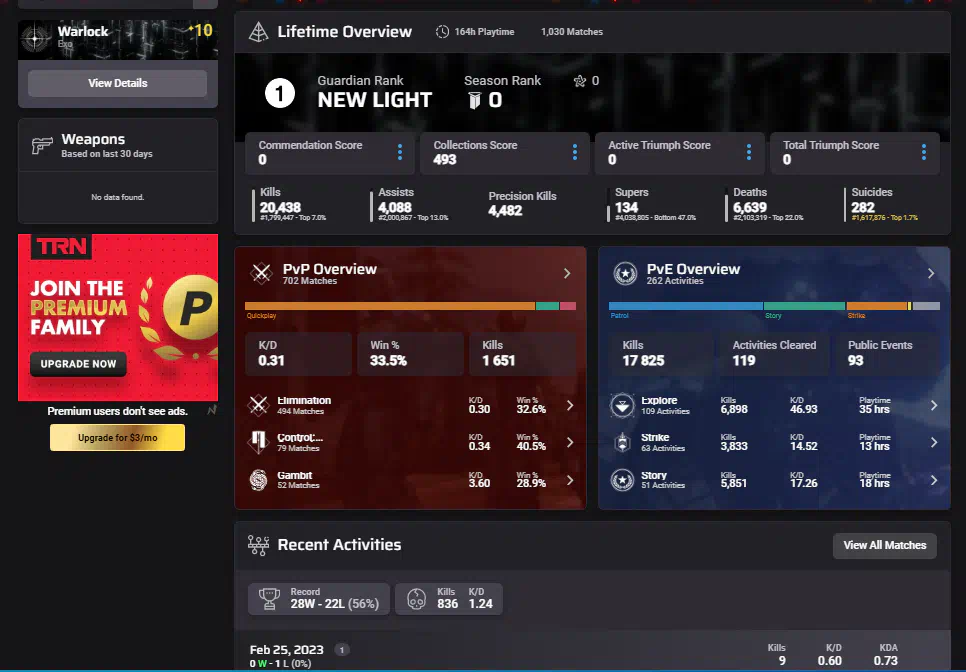Open Total Triumph Score options menu

[x=924, y=152]
